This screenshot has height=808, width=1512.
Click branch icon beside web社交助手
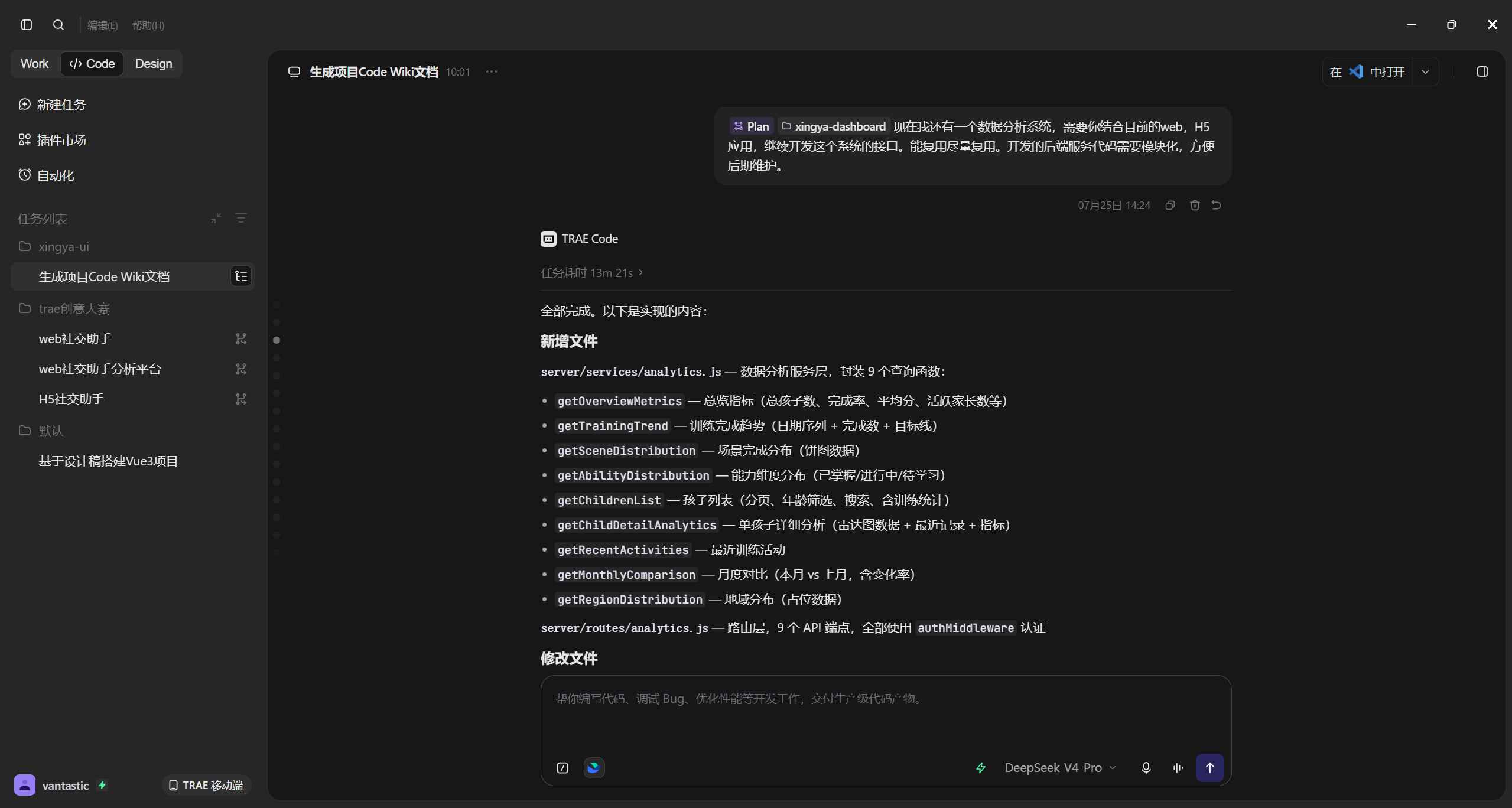coord(241,338)
